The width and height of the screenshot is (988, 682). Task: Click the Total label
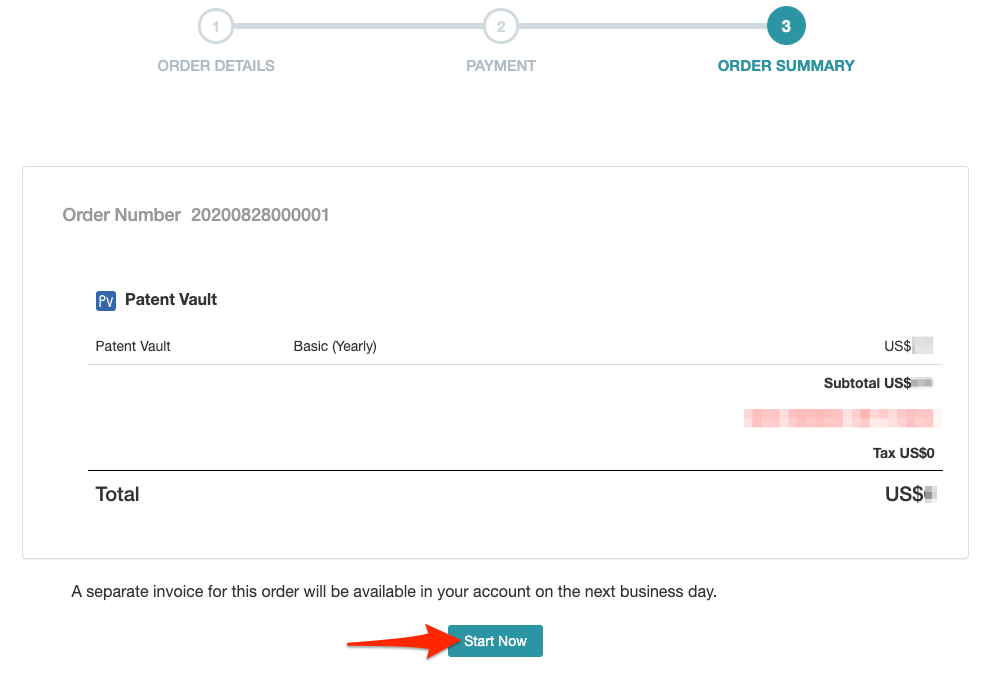(117, 494)
